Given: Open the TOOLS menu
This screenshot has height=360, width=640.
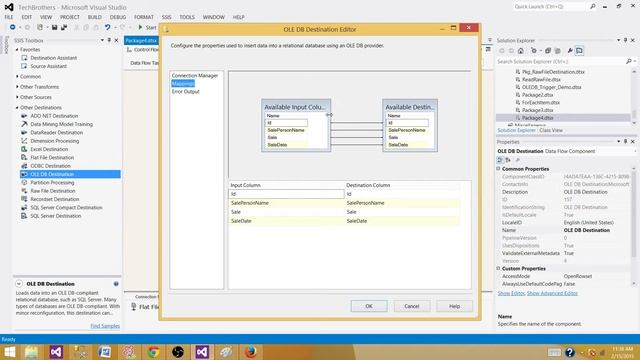Looking at the screenshot, I should [187, 17].
